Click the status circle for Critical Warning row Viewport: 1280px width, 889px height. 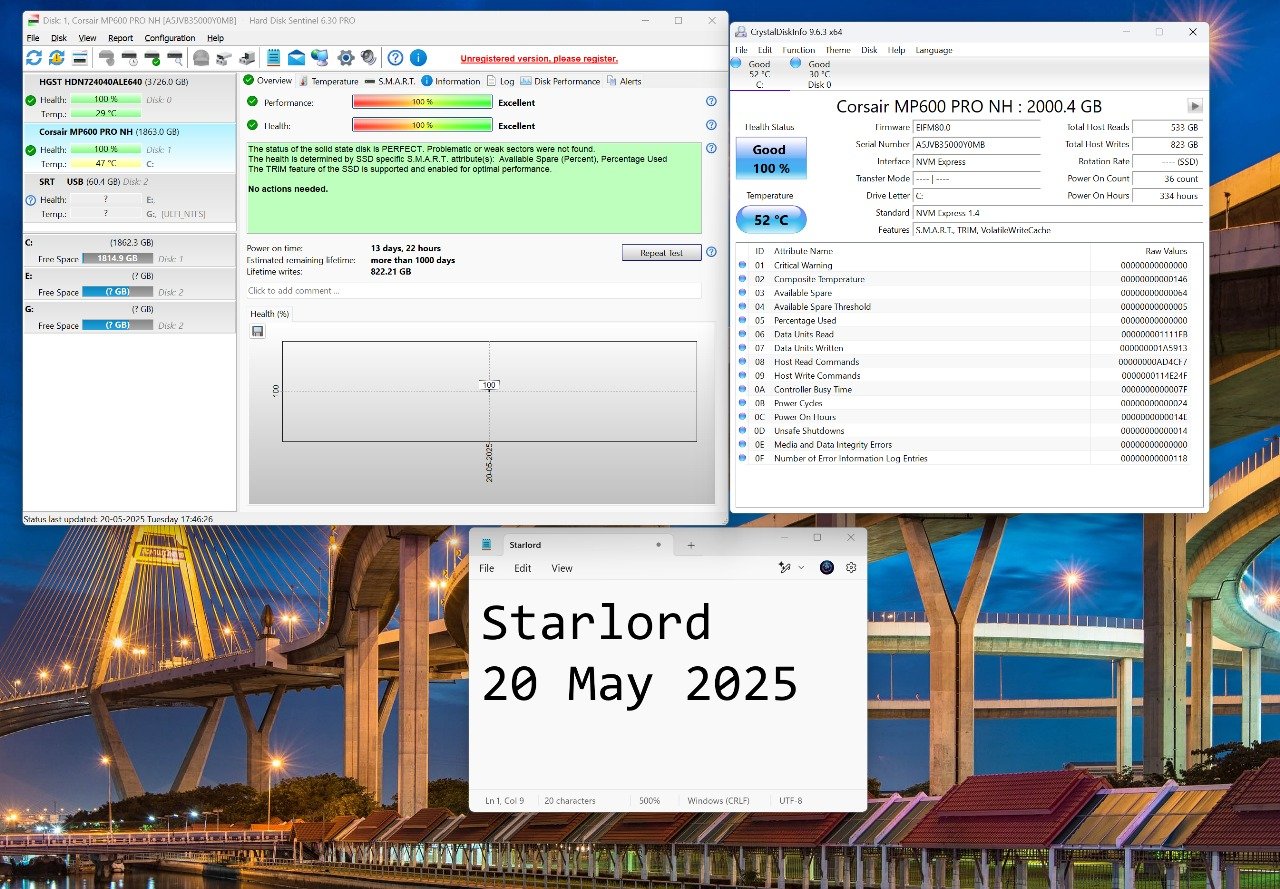(742, 265)
